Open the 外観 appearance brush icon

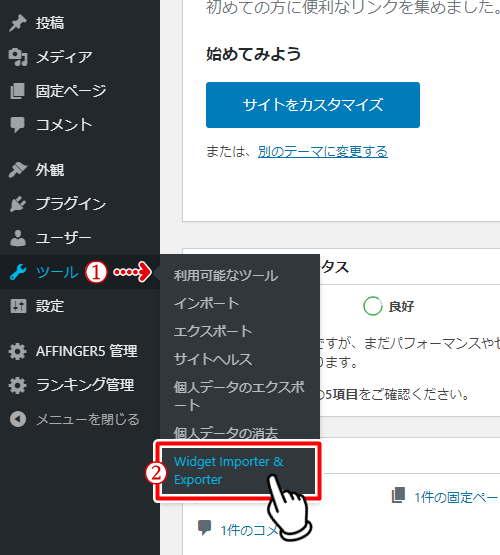coord(18,170)
